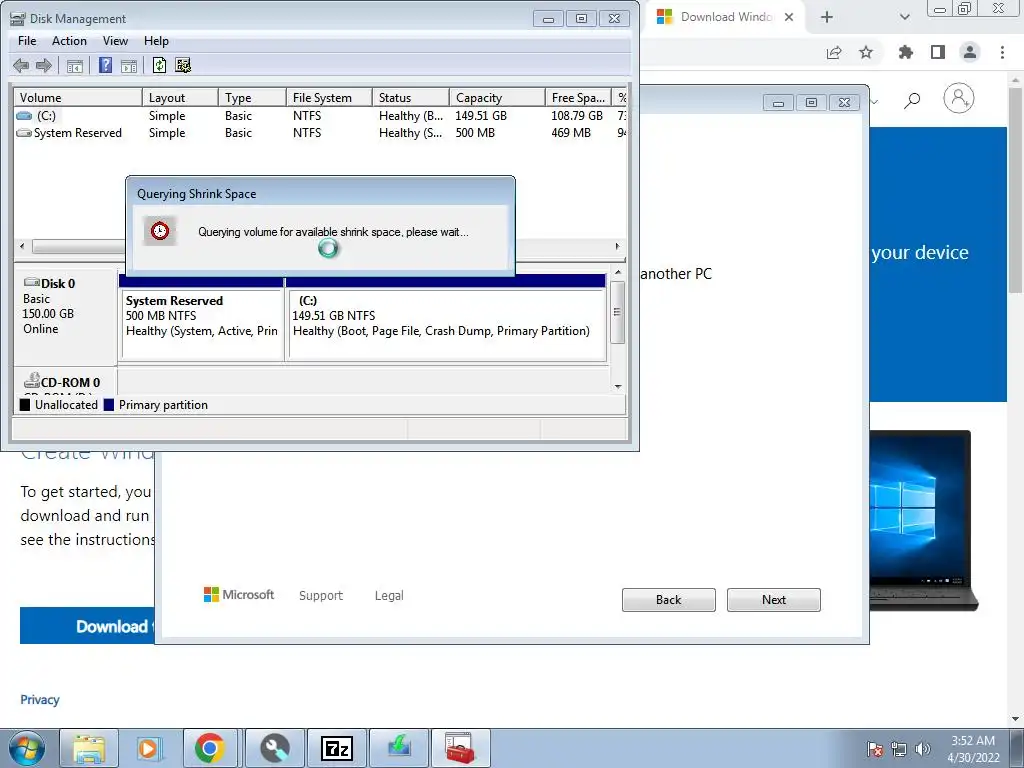This screenshot has height=768, width=1024.
Task: Click the black Unallocated legend swatch
Action: click(25, 405)
